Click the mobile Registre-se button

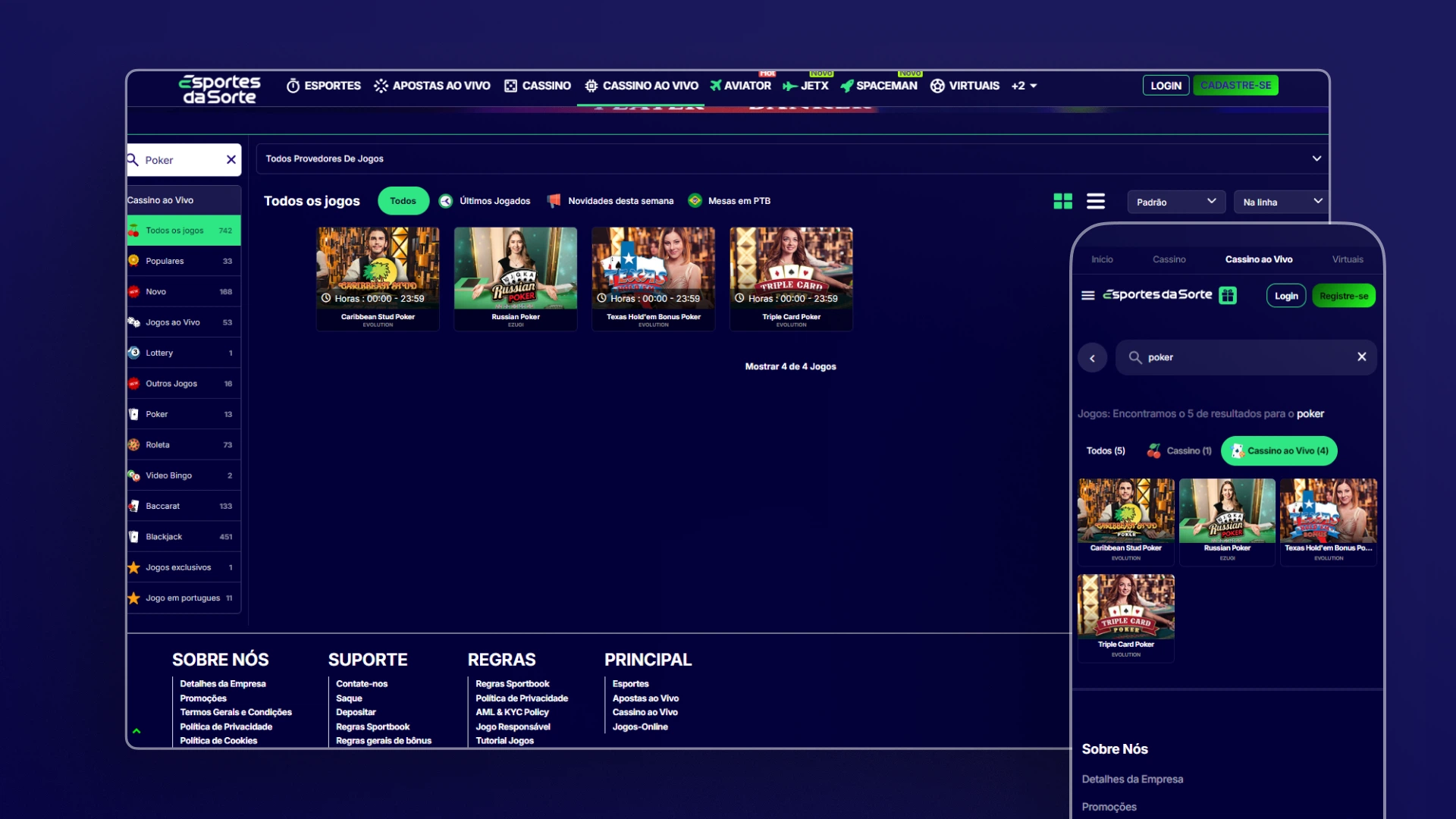1344,296
